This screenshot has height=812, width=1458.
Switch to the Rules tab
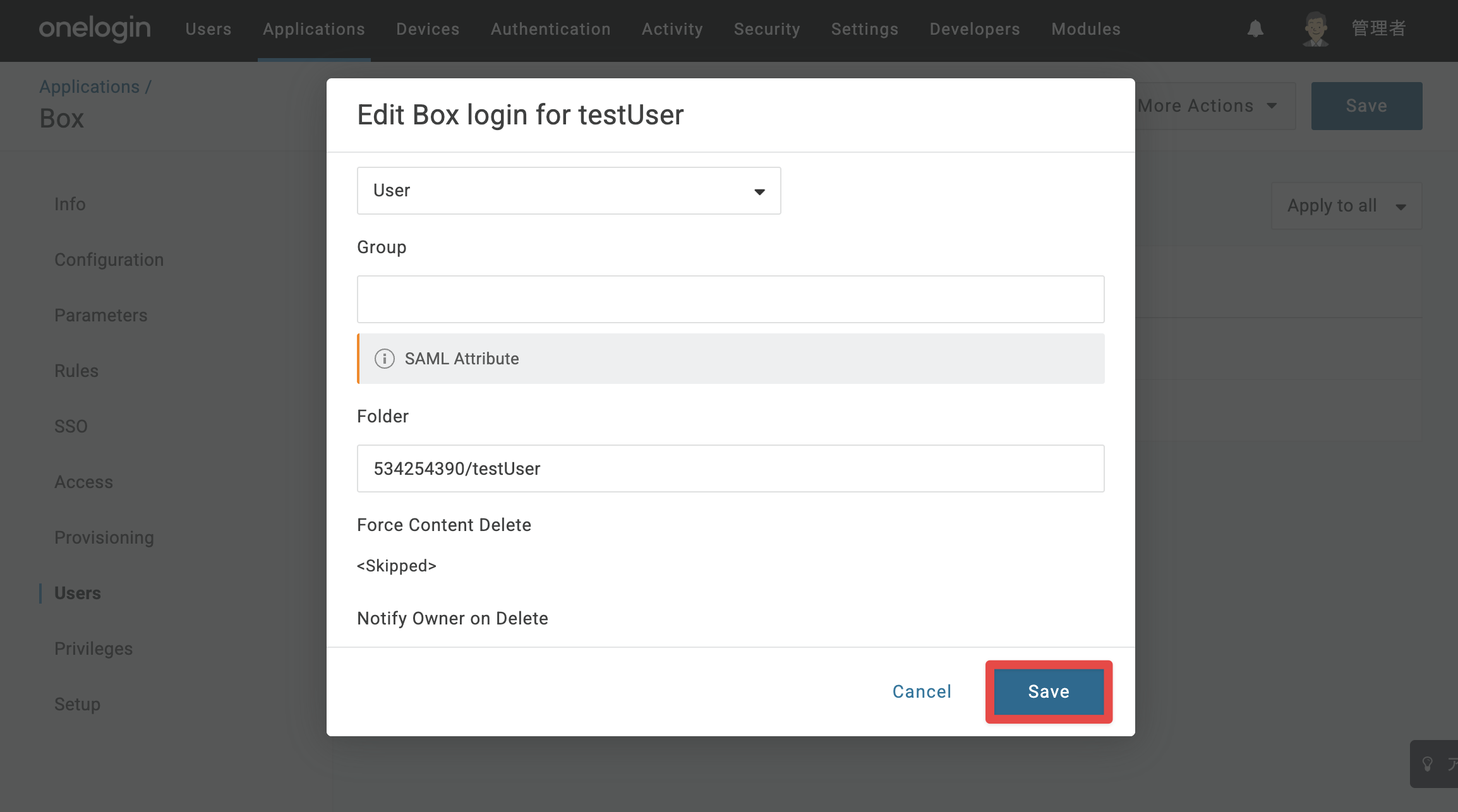coord(76,371)
